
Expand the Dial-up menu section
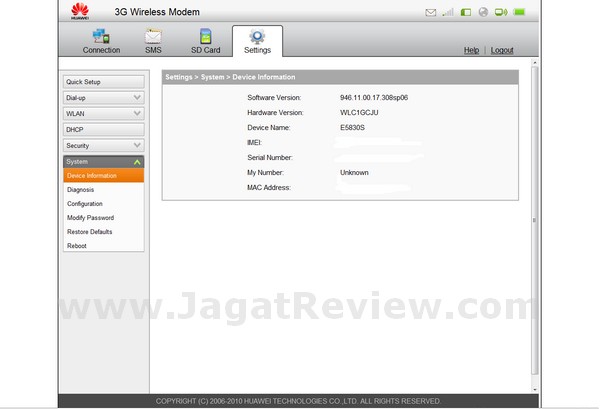click(x=103, y=98)
